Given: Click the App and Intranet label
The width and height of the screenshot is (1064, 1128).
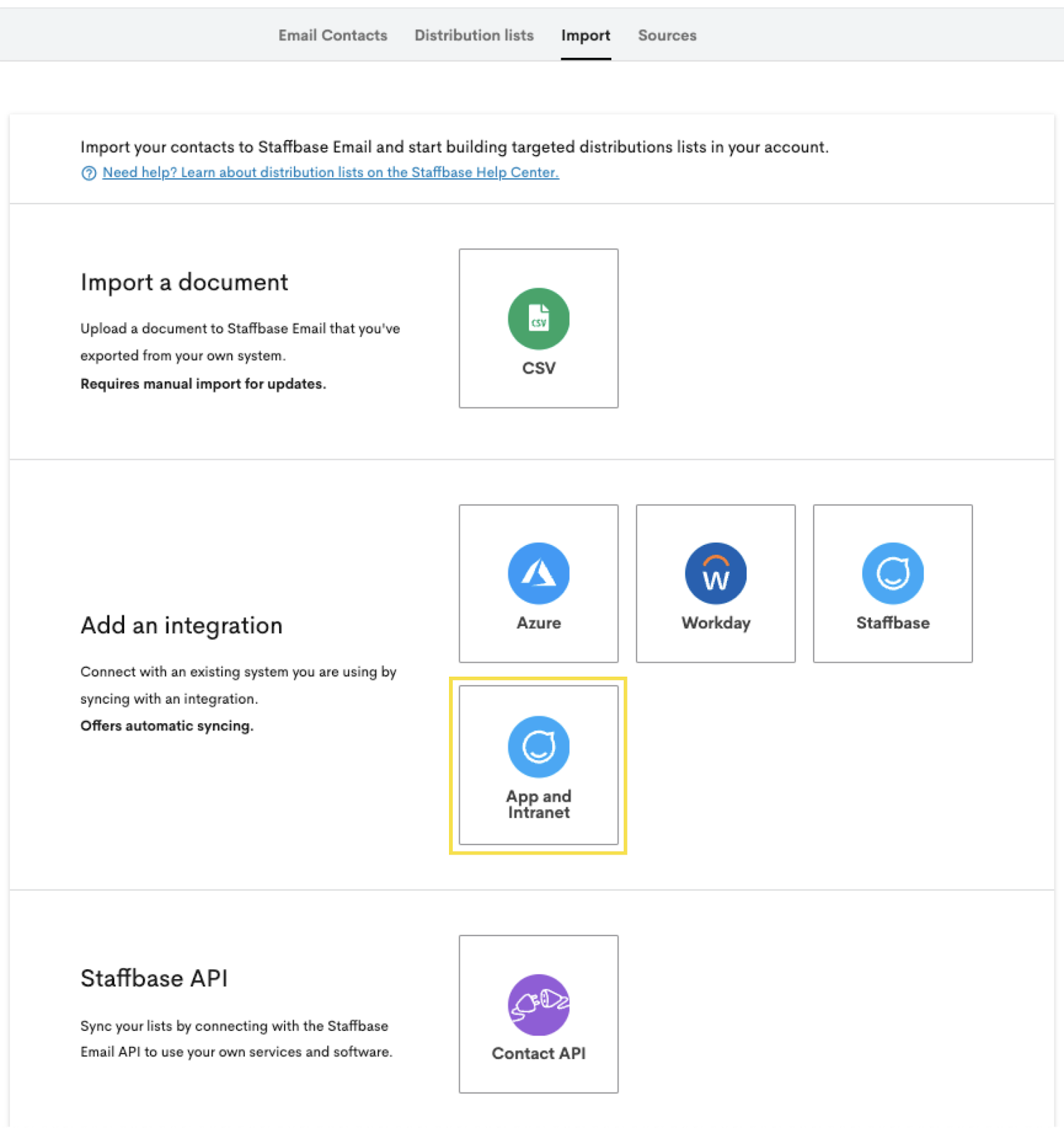Looking at the screenshot, I should pos(539,804).
